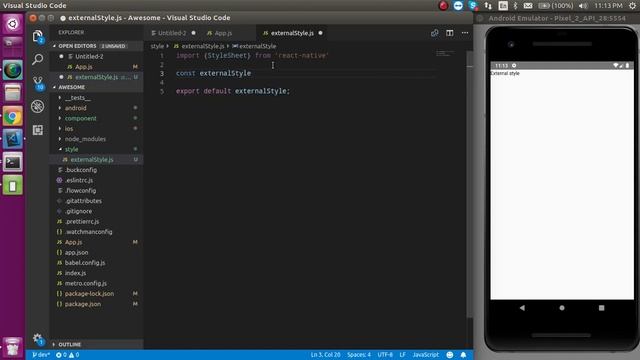Click the Ln 3, Col 20 status entry

click(x=325, y=355)
